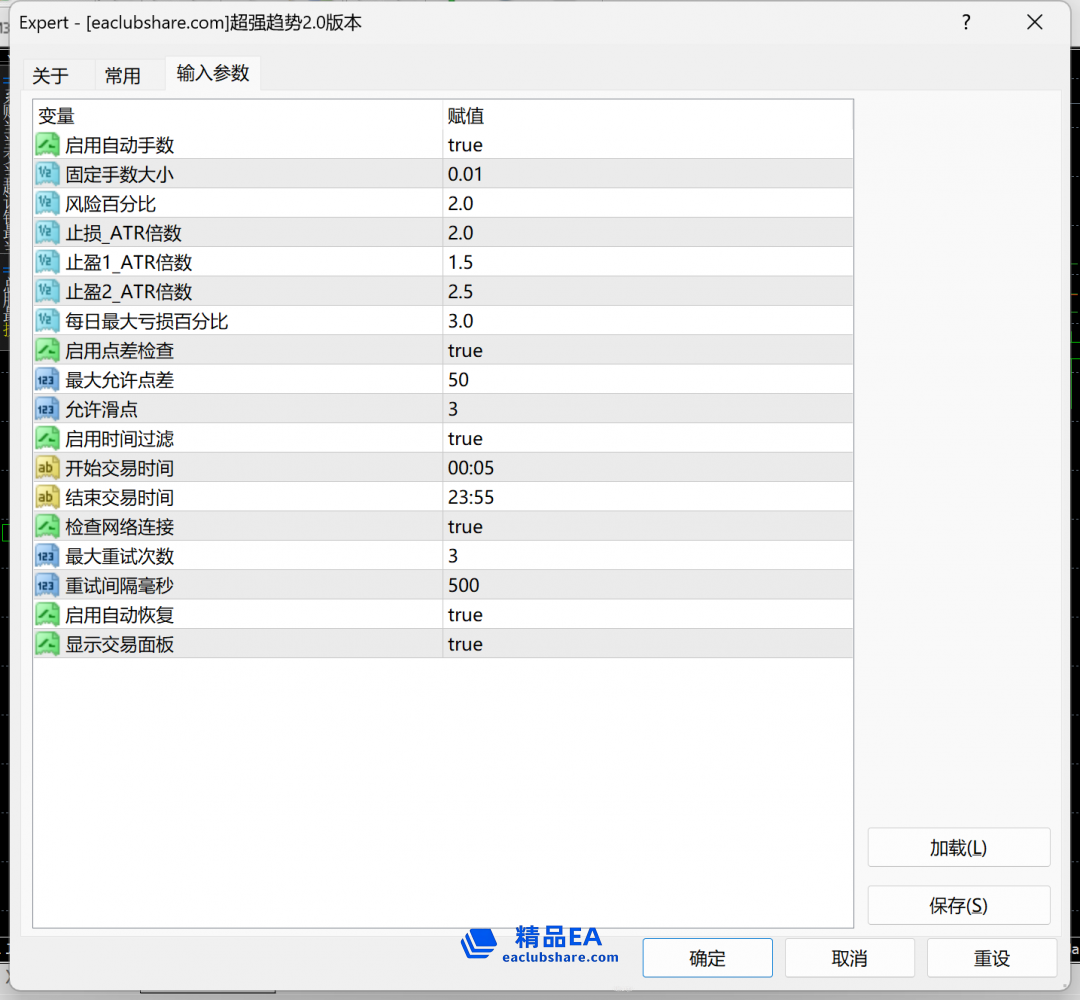This screenshot has height=1000, width=1080.
Task: Switch to the 关于 tab
Action: tap(51, 76)
